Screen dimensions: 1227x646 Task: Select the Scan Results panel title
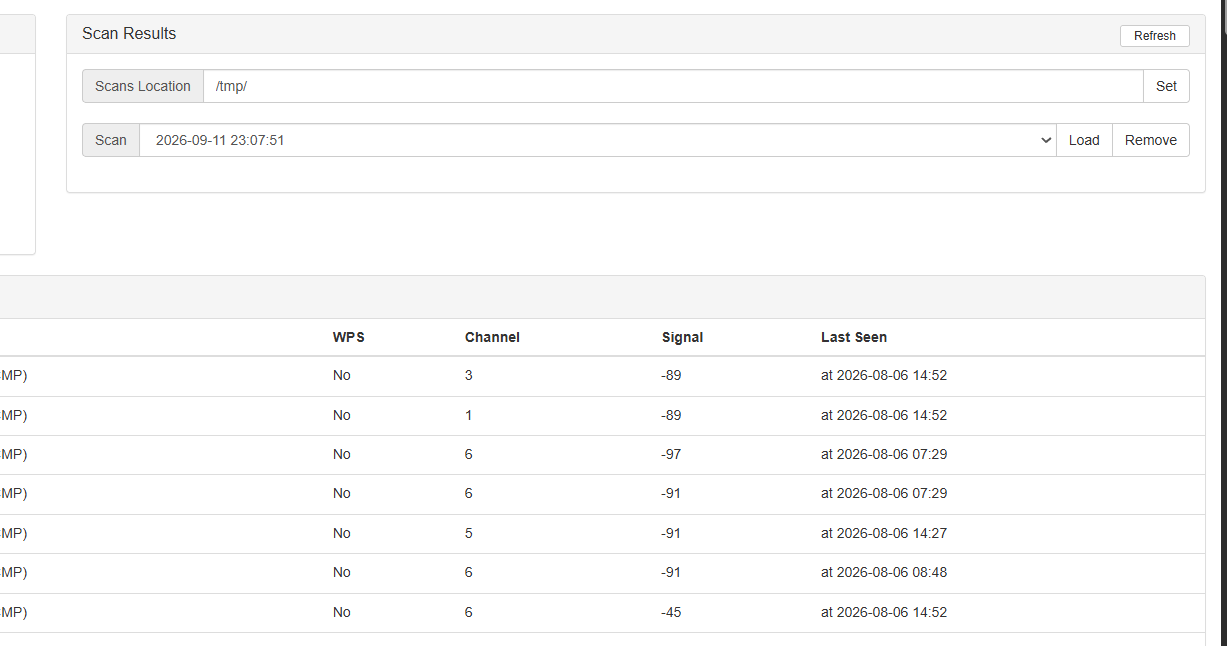point(129,33)
